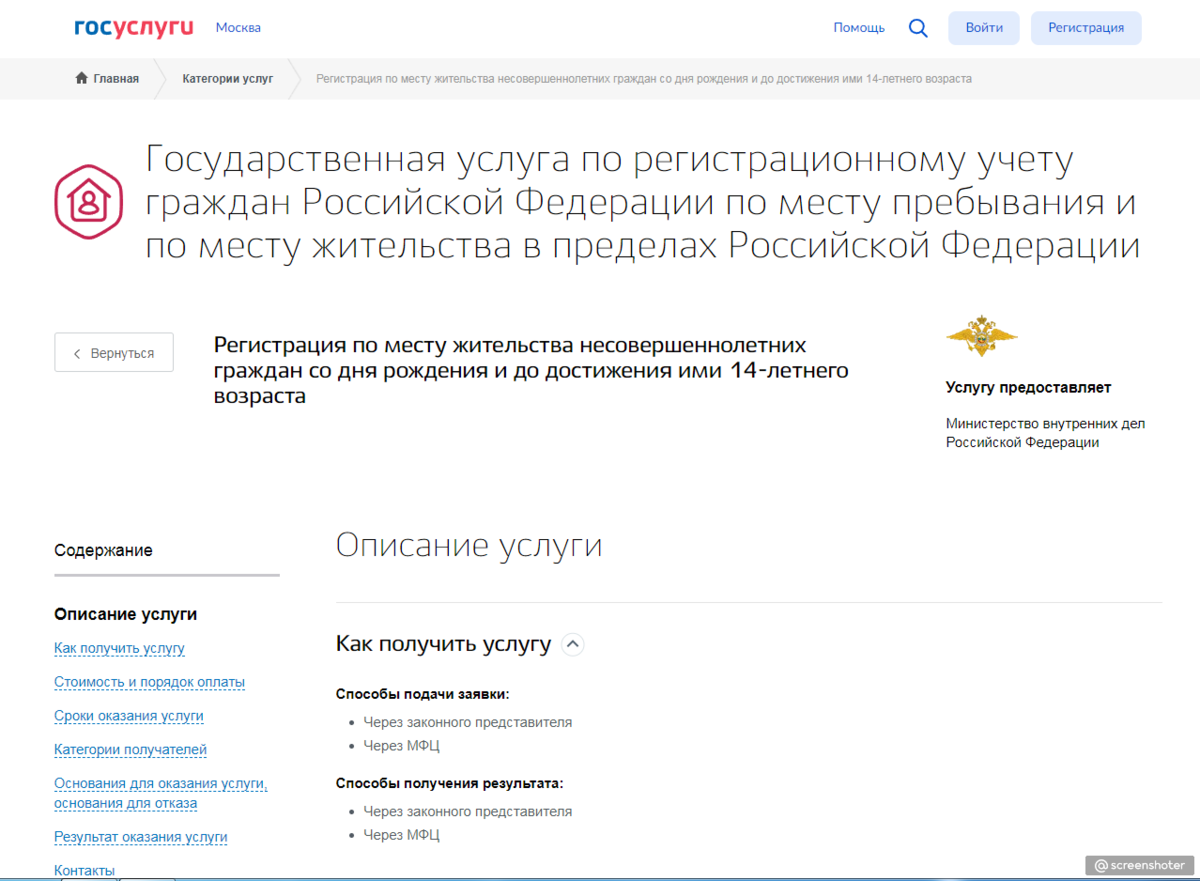The width and height of the screenshot is (1200, 881).
Task: Collapse the Как получить услугу section
Action: click(x=572, y=644)
